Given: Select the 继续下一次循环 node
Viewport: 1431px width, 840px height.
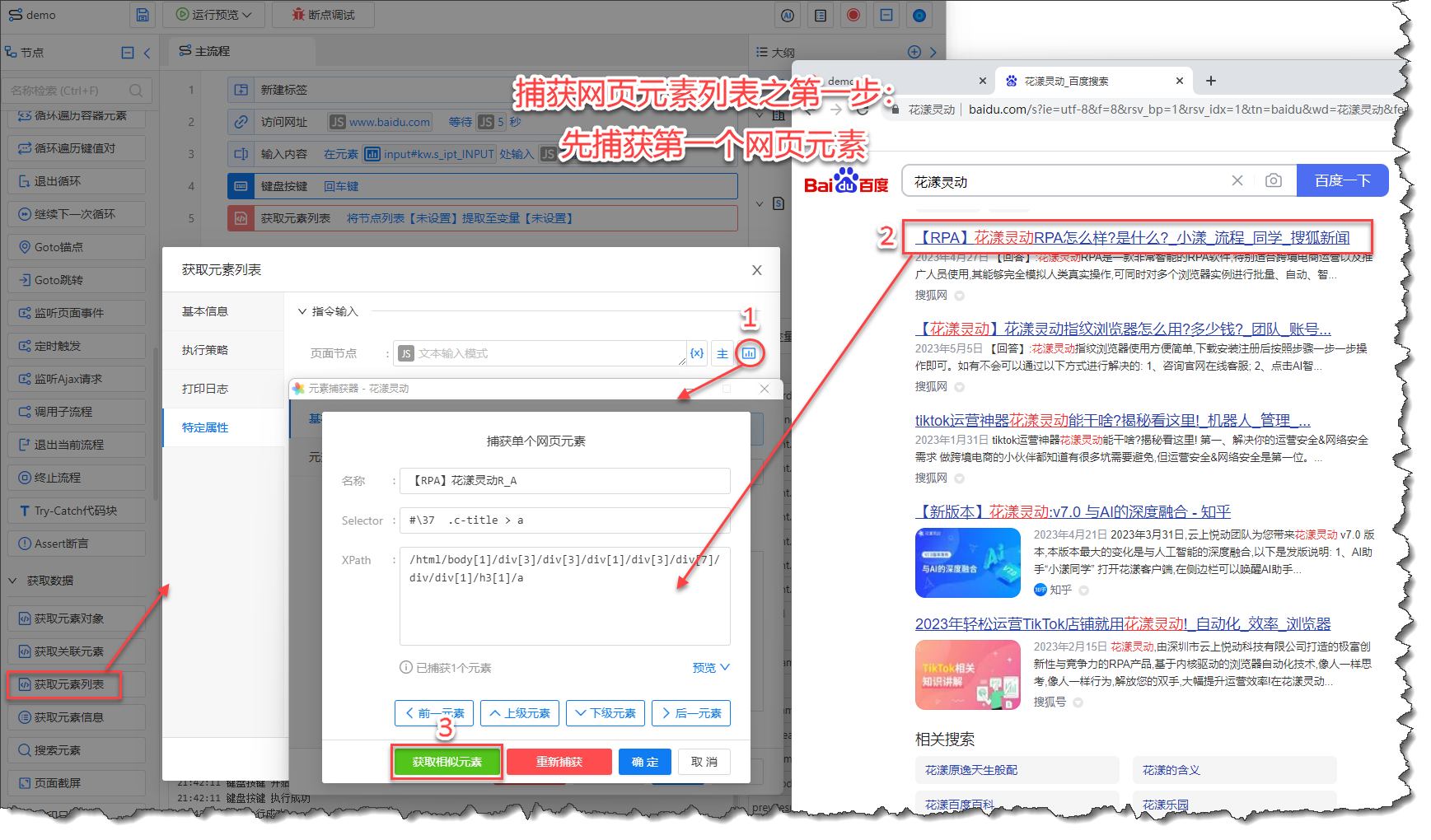Looking at the screenshot, I should 77,214.
